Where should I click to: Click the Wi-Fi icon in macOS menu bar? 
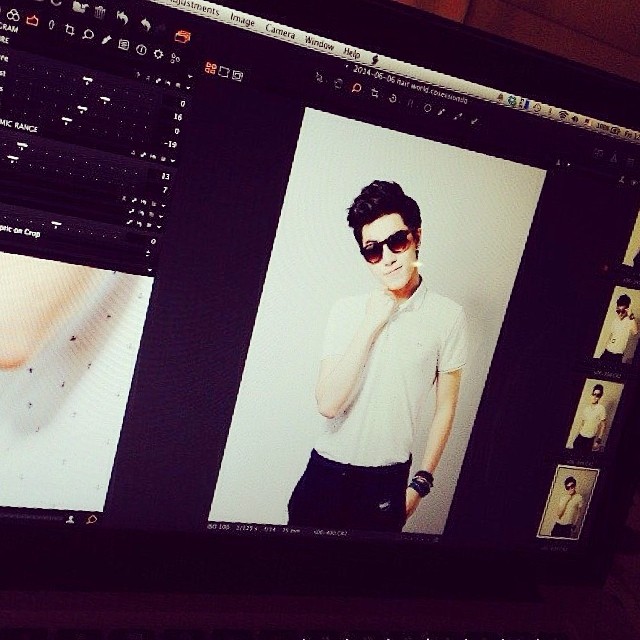click(x=562, y=114)
